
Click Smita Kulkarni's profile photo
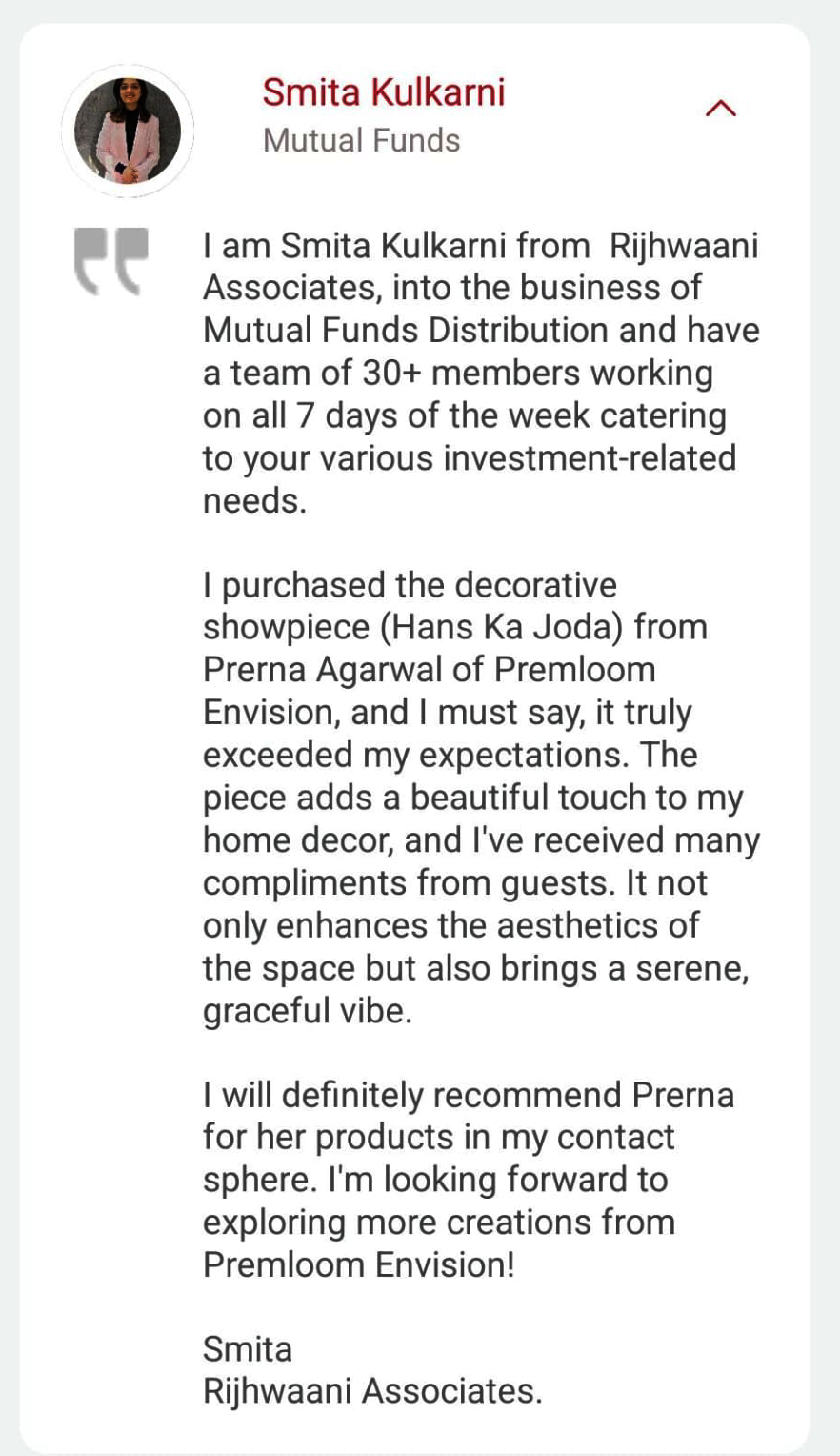point(128,131)
